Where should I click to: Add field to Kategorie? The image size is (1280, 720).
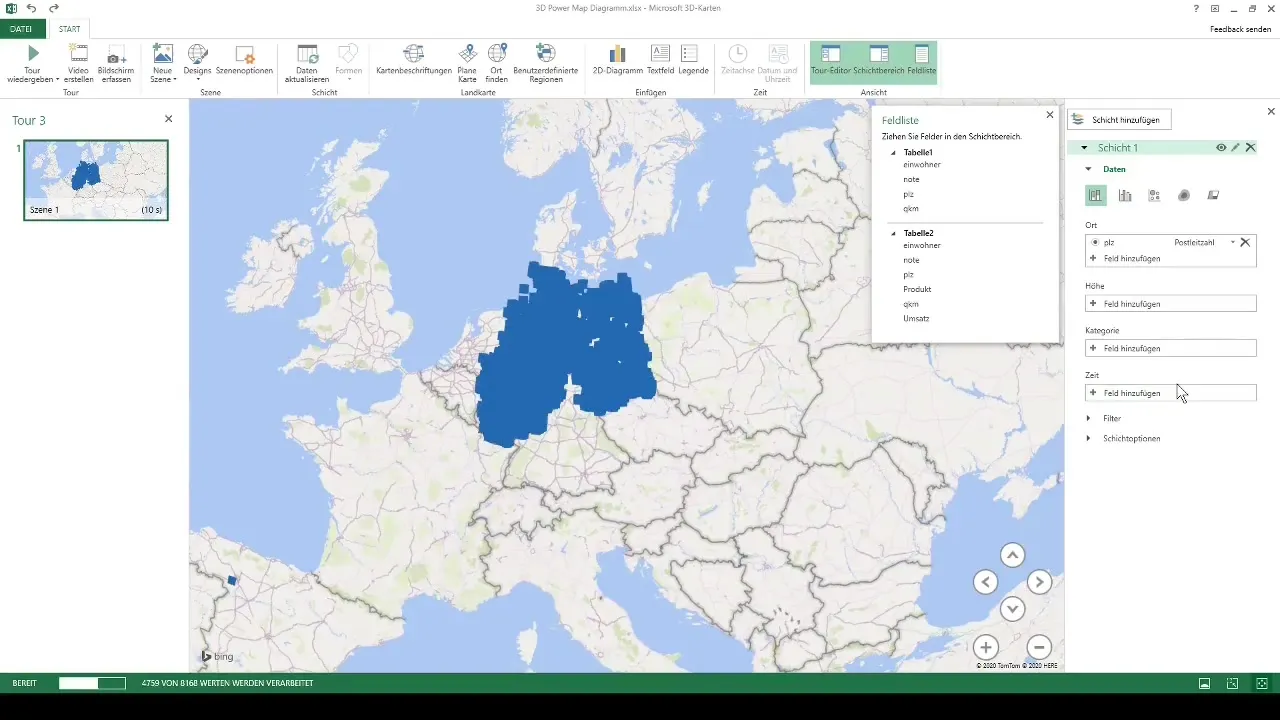[x=1170, y=348]
